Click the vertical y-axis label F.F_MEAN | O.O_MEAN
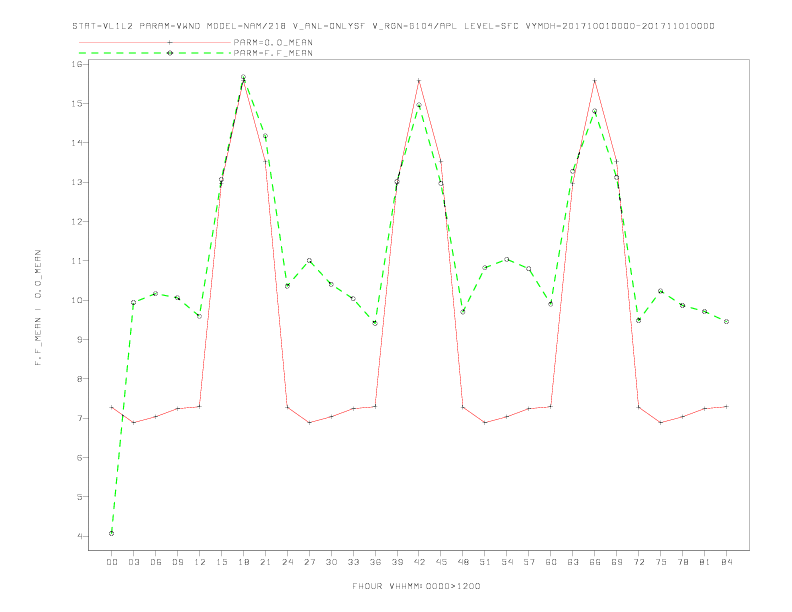Image resolution: width=792 pixels, height=612 pixels. (x=38, y=308)
